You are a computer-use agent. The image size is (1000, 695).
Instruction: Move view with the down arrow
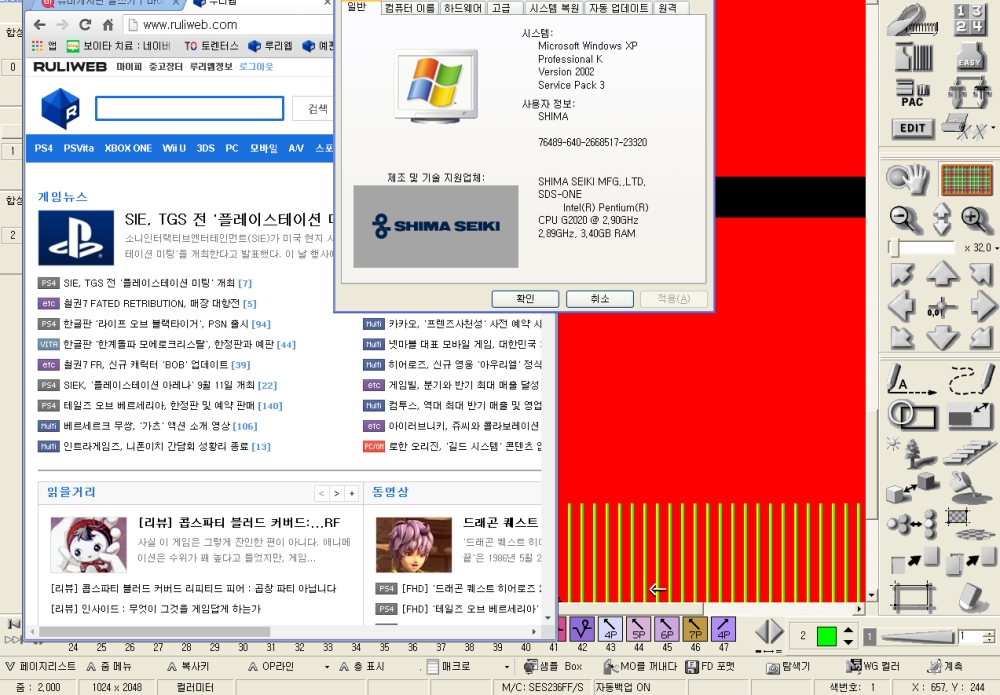click(943, 337)
